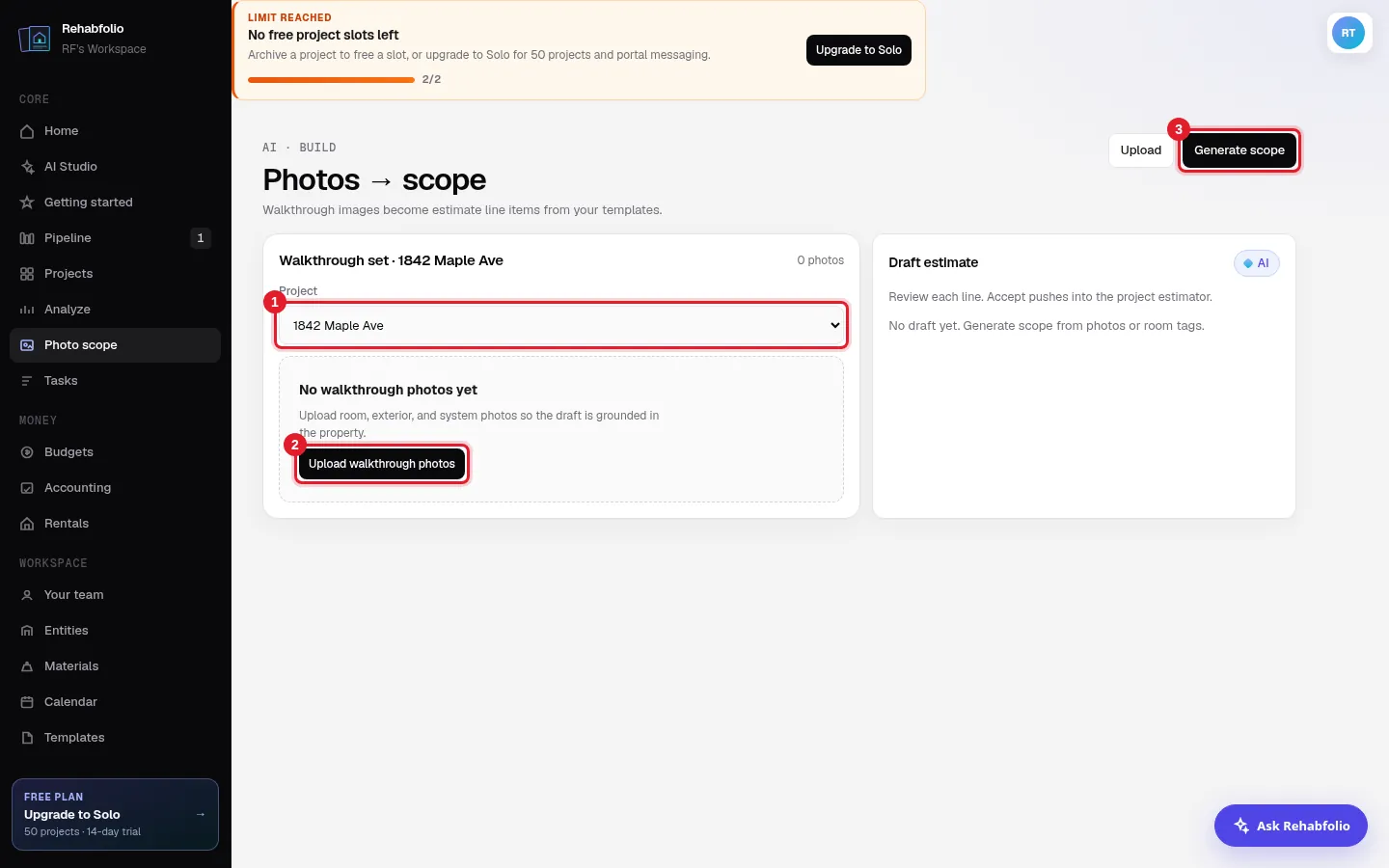
Task: Click the Accounting ledger icon
Action: click(27, 488)
